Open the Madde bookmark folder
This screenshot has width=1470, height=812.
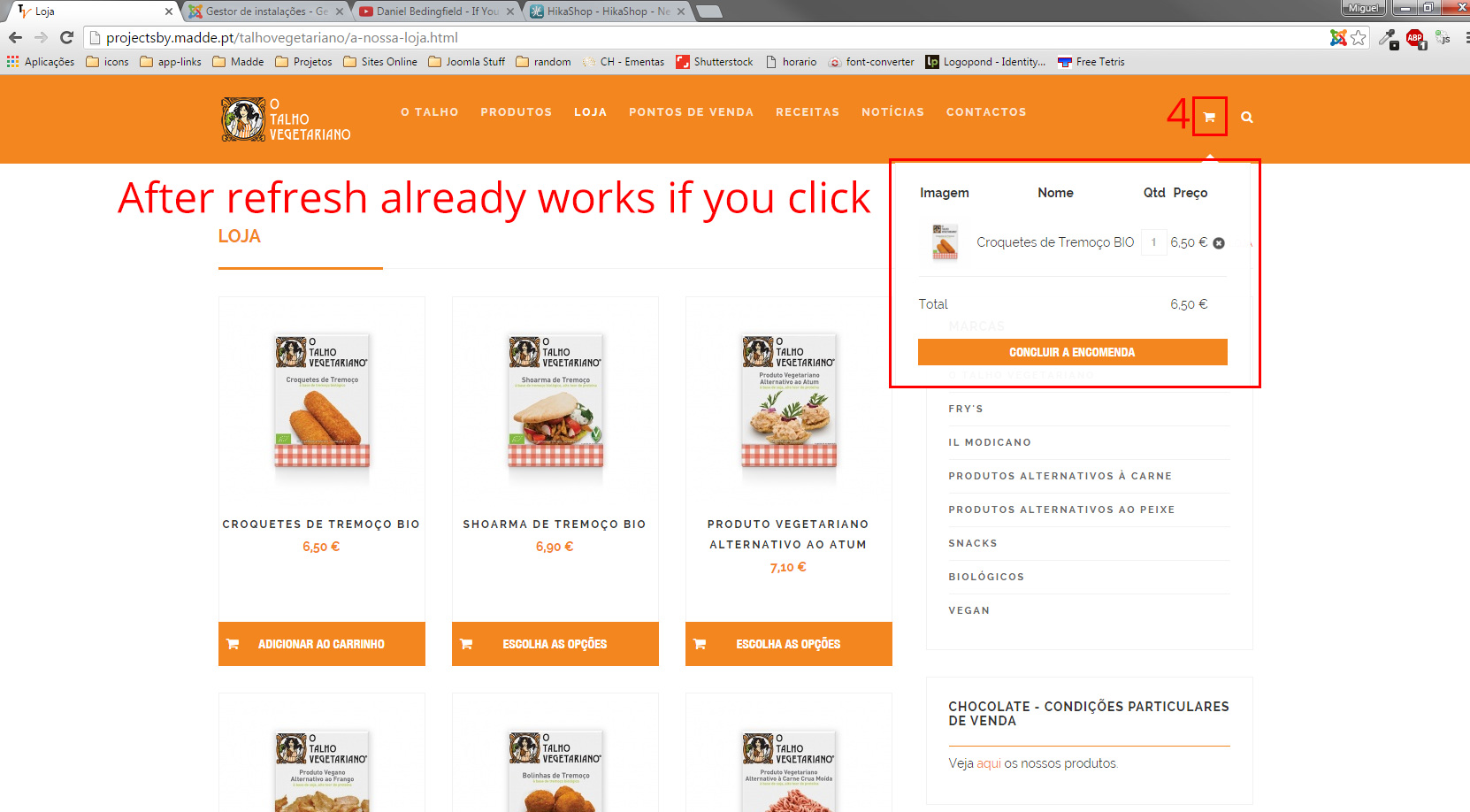click(238, 62)
